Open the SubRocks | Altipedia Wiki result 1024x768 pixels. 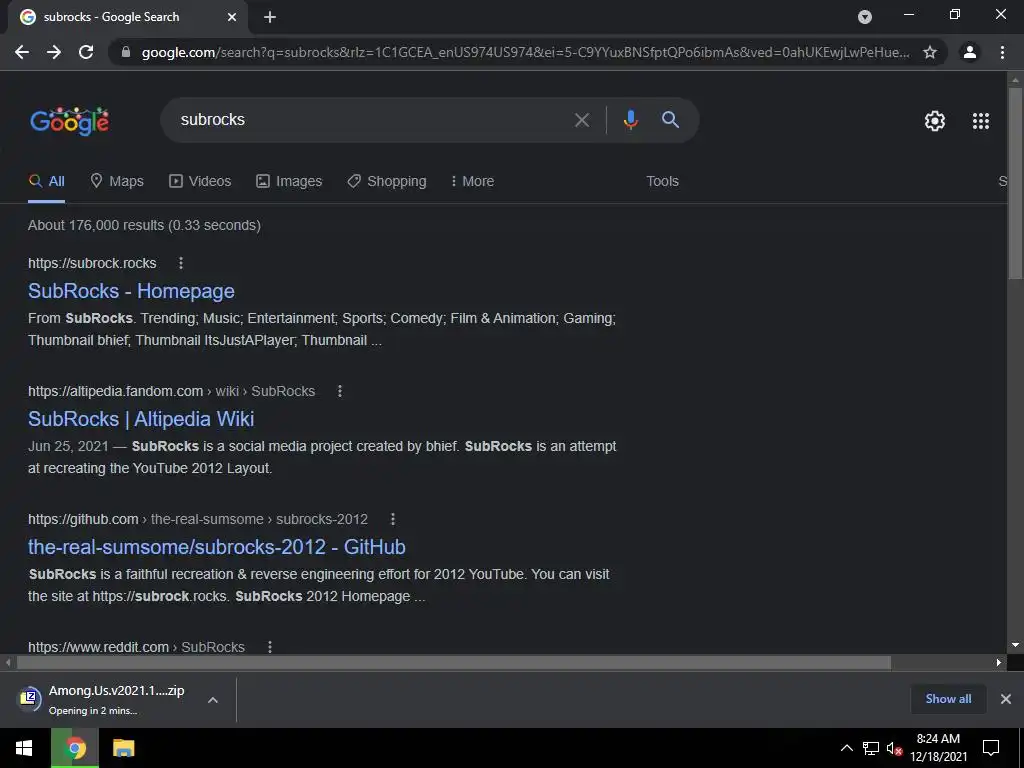click(141, 419)
